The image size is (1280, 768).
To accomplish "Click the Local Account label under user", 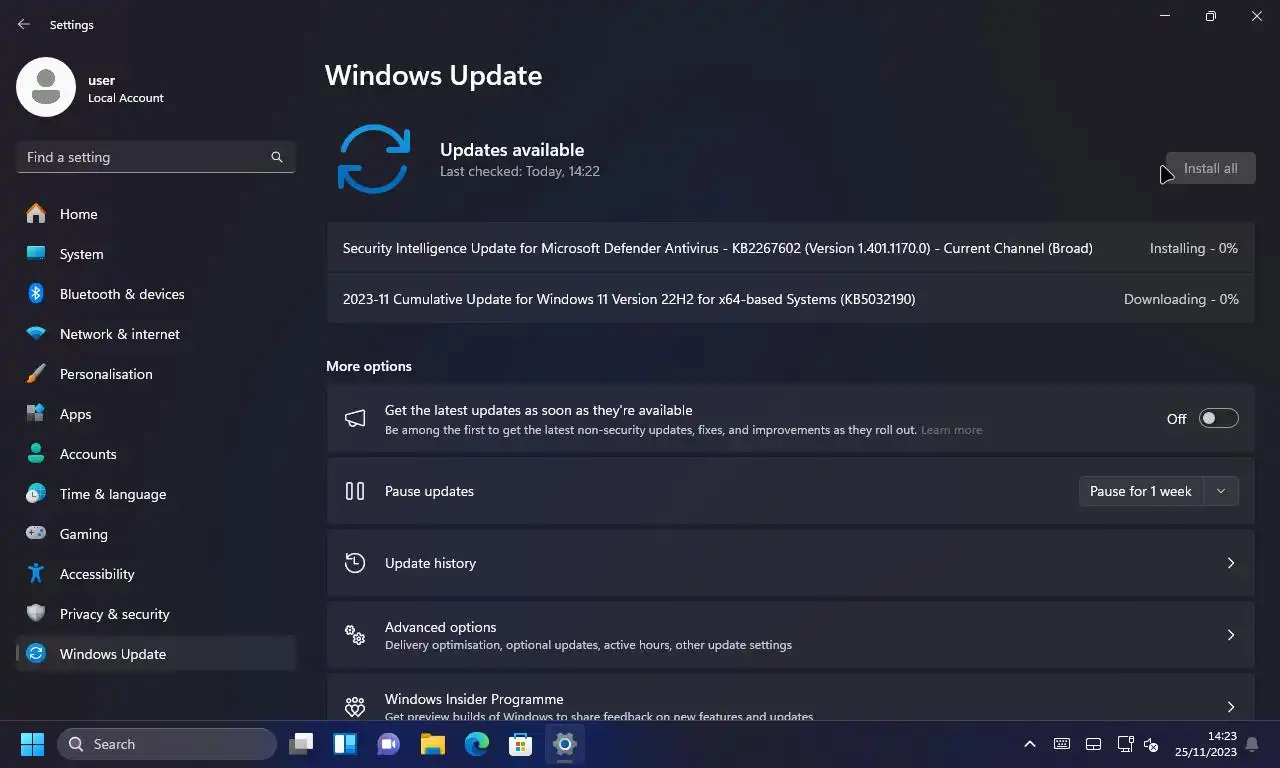I will coord(126,98).
